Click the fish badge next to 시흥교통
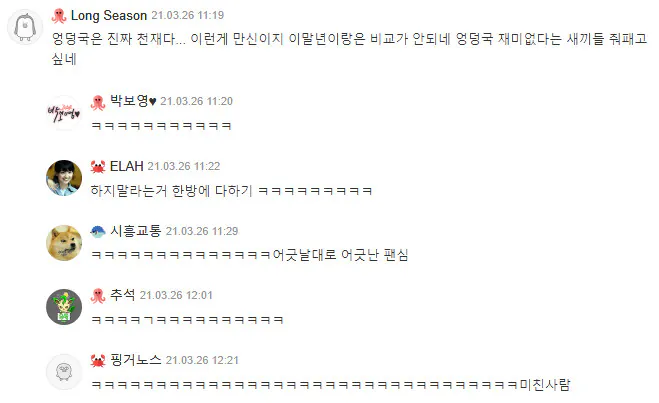Viewport: 659px width, 403px height. click(x=98, y=232)
